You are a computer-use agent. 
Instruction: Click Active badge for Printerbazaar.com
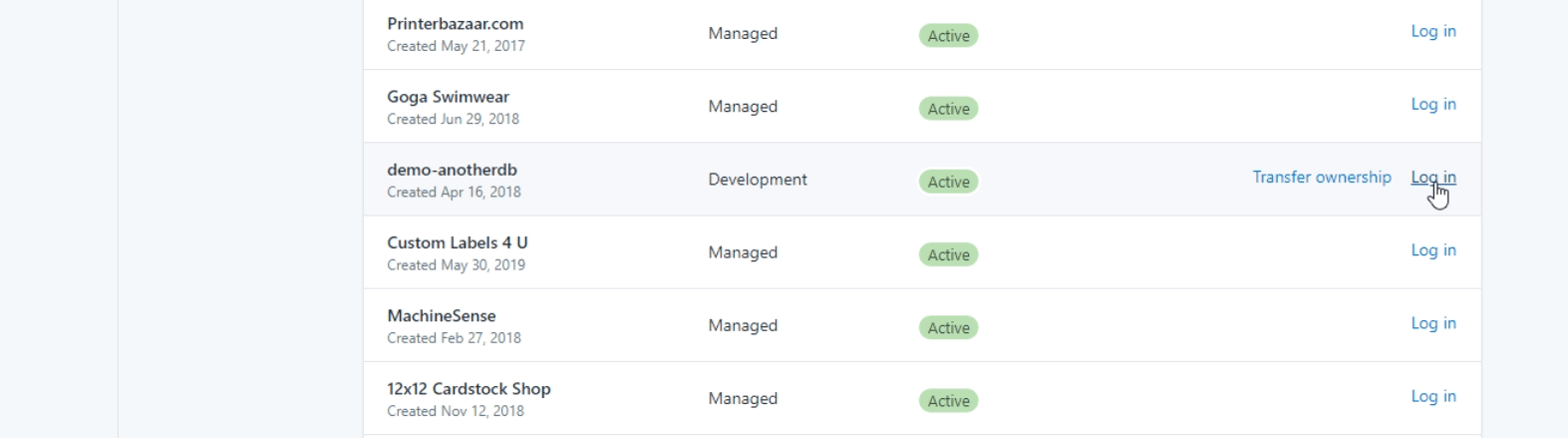pyautogui.click(x=948, y=36)
